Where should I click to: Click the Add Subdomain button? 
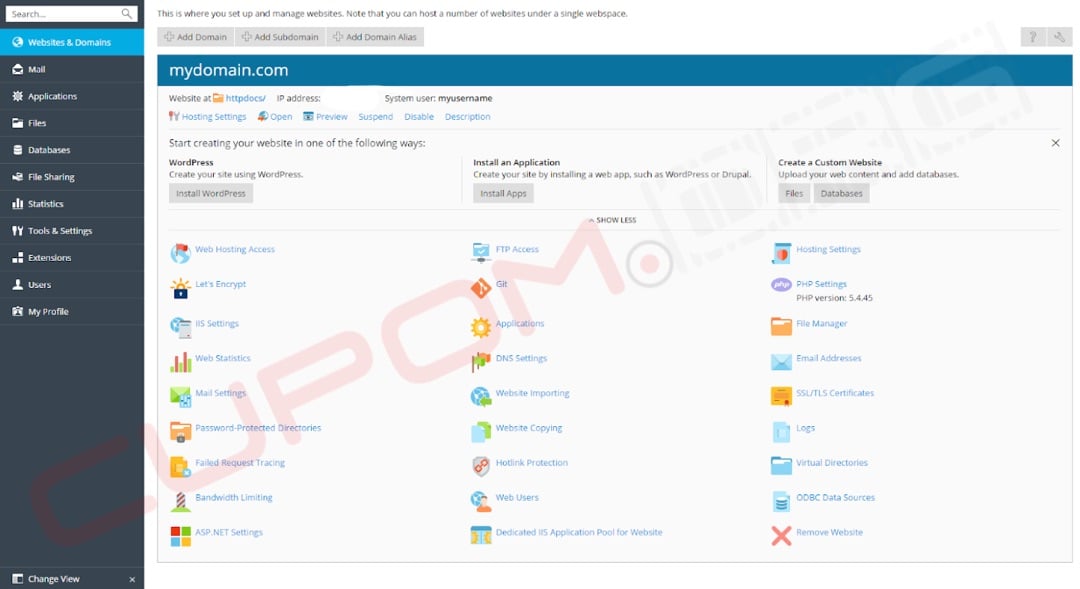tap(280, 37)
